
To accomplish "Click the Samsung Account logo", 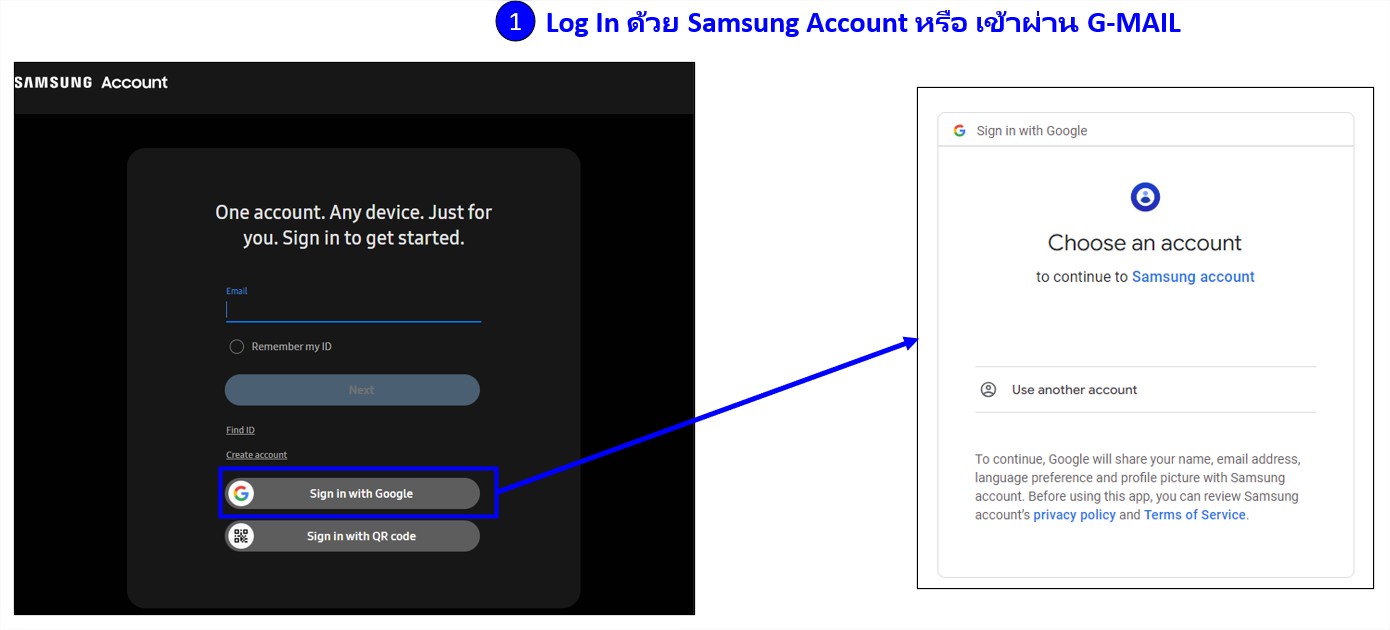I will (91, 82).
